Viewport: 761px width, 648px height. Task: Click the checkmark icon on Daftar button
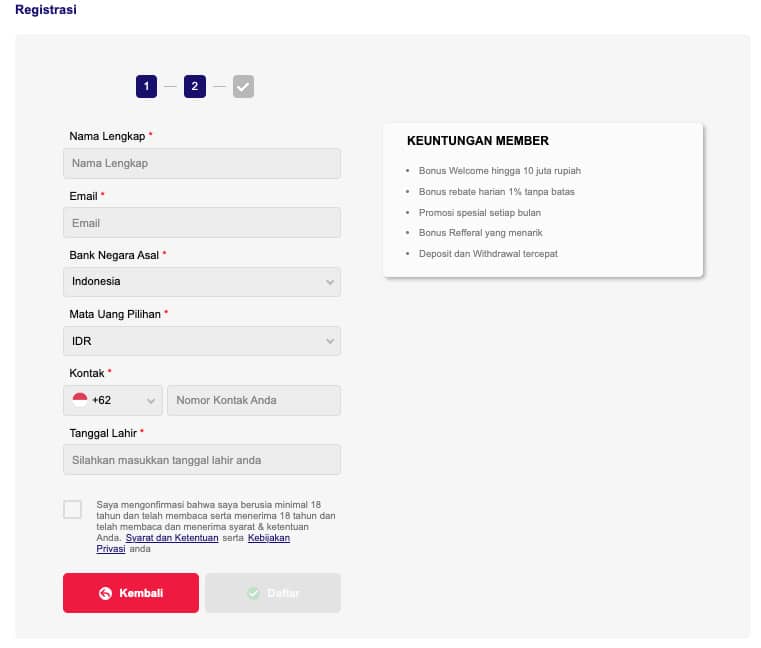[253, 593]
